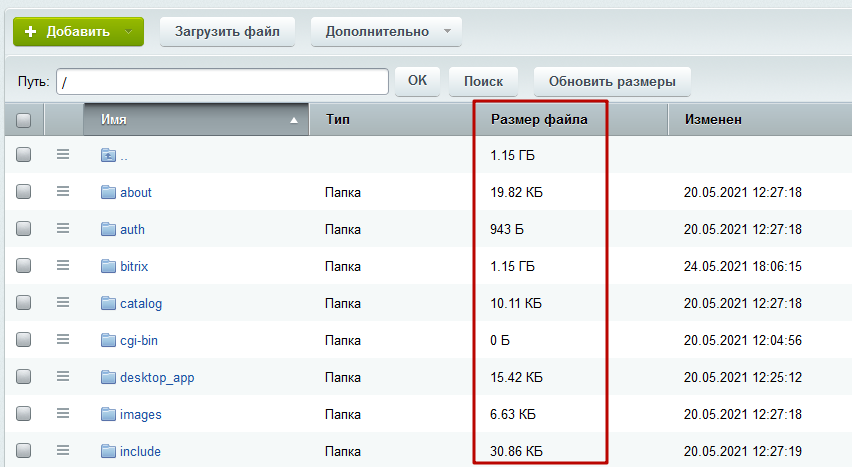This screenshot has height=467, width=852.
Task: Click the Изменен column header
Action: point(713,120)
